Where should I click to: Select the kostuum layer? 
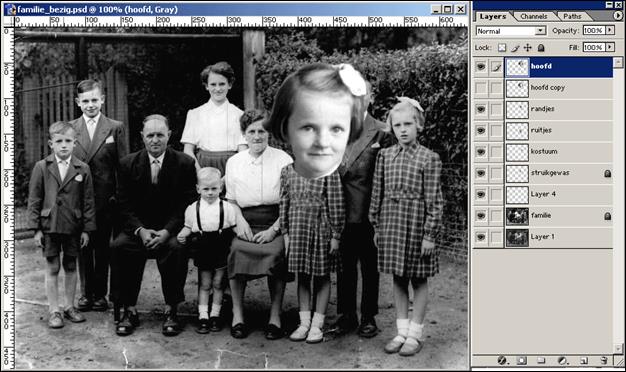559,152
